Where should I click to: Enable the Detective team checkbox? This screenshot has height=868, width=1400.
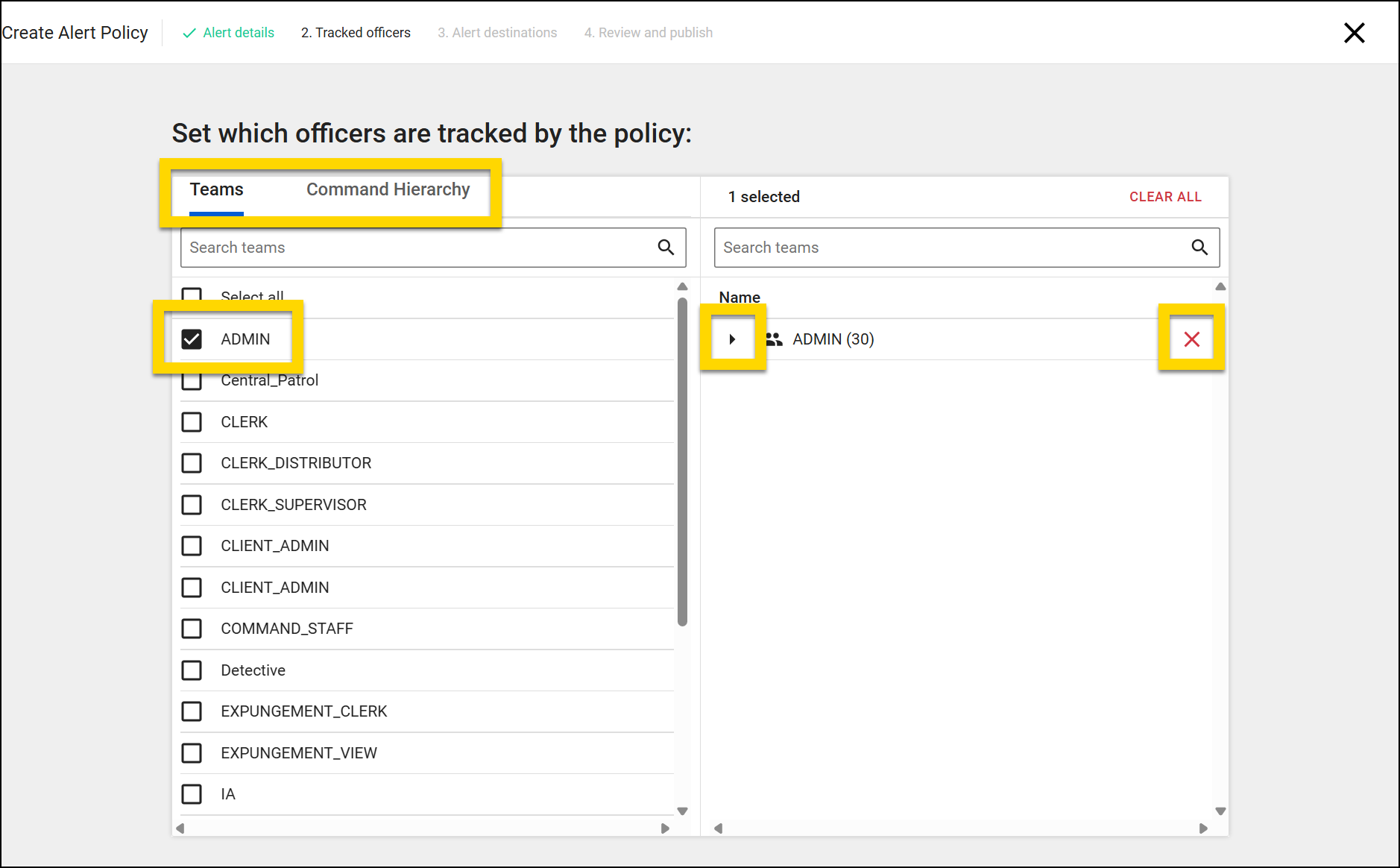pyautogui.click(x=192, y=670)
